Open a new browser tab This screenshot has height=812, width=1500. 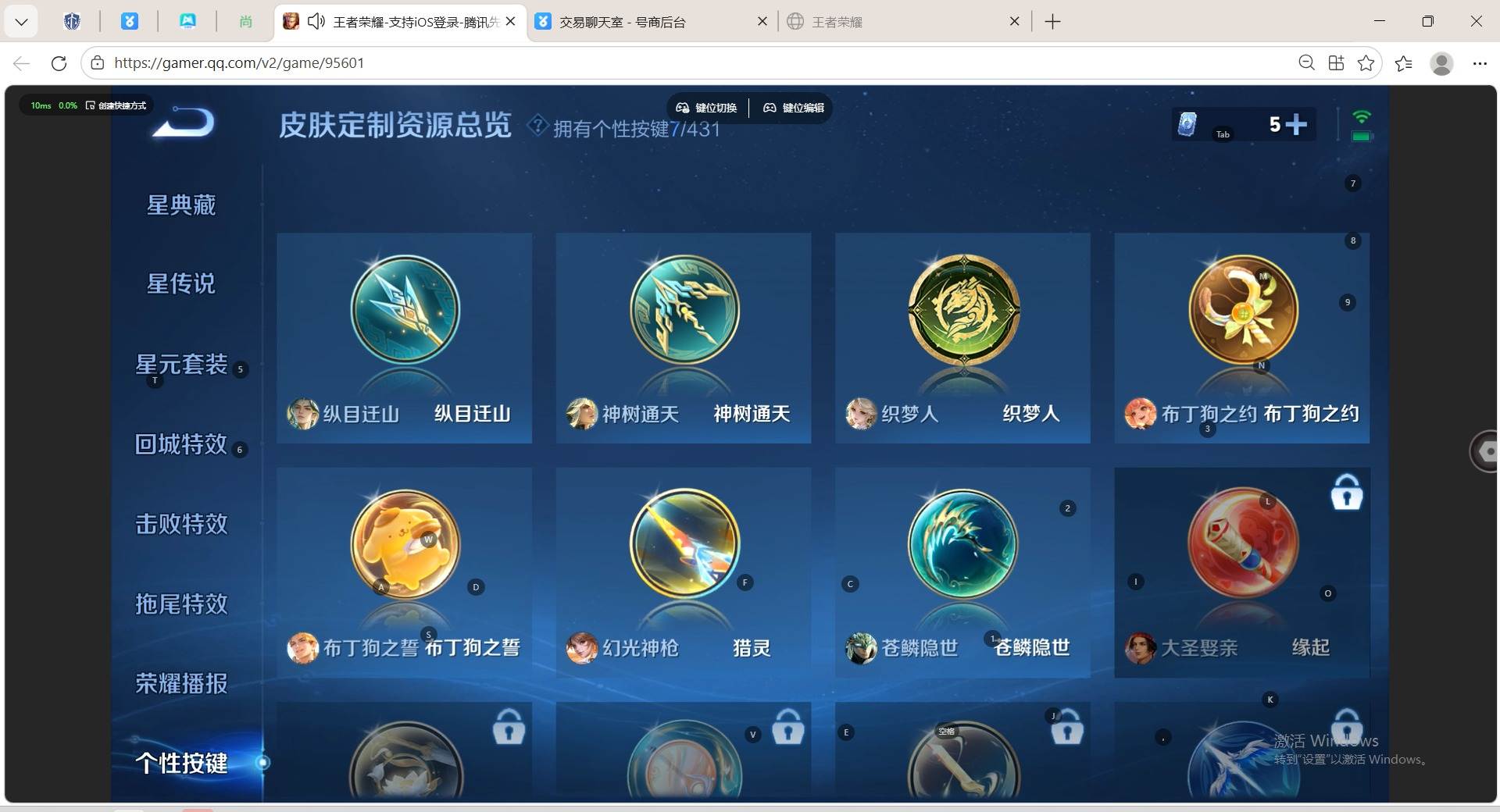pyautogui.click(x=1052, y=22)
